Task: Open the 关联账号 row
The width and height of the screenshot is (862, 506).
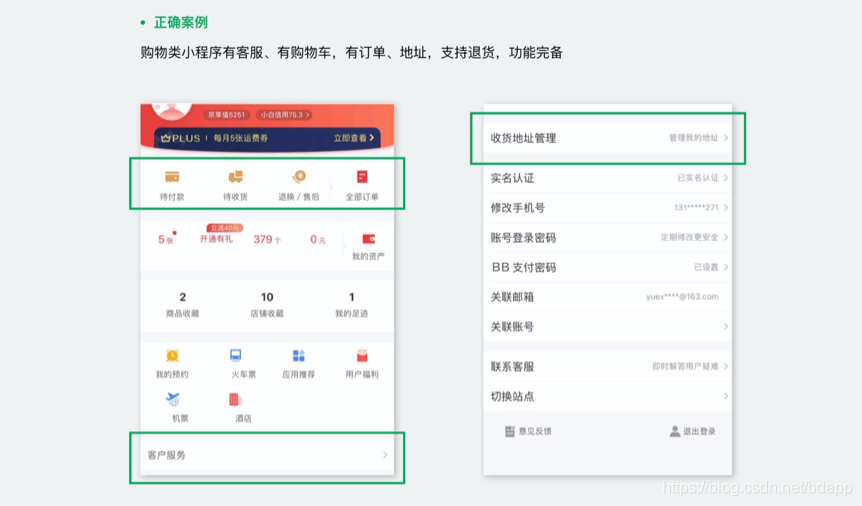Action: click(608, 326)
